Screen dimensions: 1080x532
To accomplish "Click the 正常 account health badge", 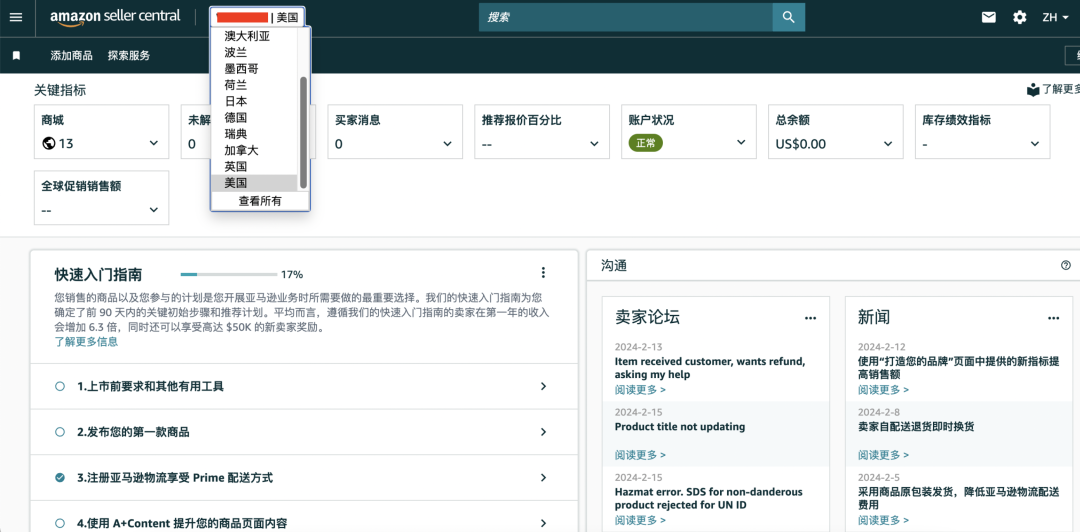I will point(646,143).
